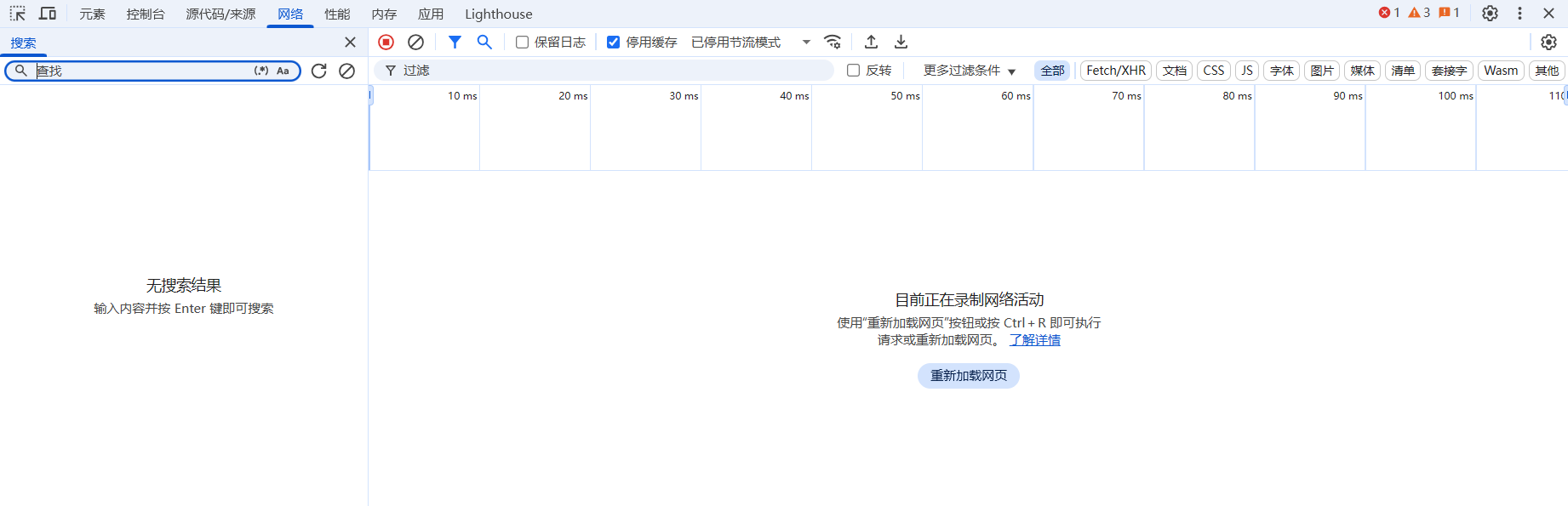Click the warning count triangle indicator
This screenshot has height=506, width=1568.
pos(1419,13)
